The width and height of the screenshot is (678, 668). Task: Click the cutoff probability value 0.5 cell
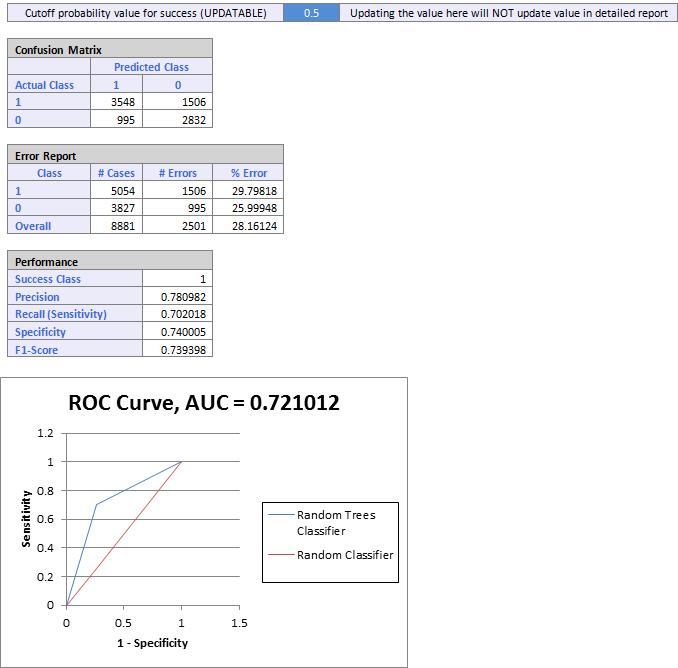click(x=310, y=13)
